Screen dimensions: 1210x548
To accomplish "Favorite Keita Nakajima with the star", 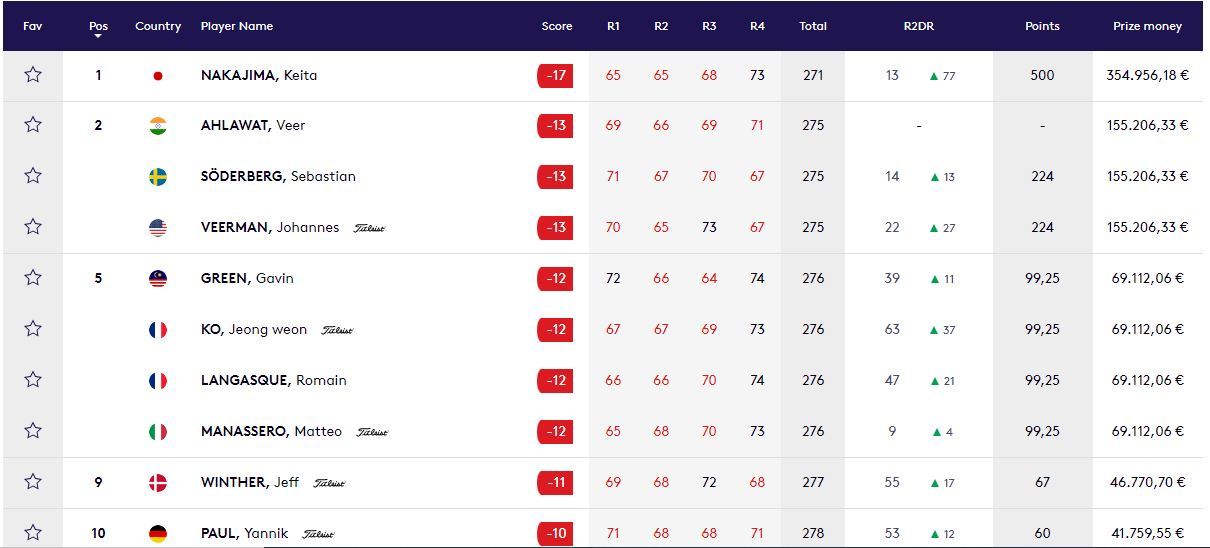I will 33,75.
